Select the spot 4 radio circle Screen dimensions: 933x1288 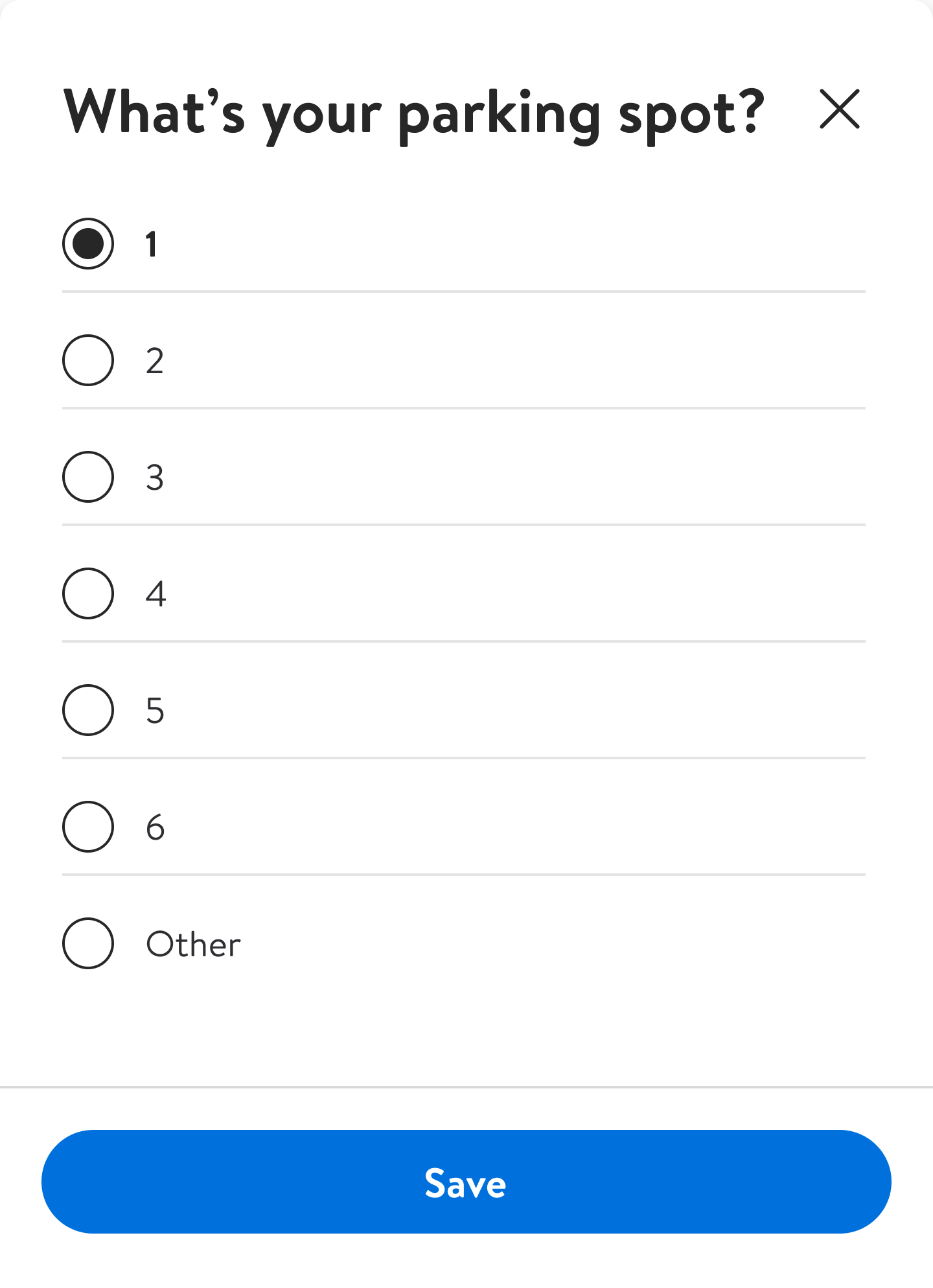[88, 593]
